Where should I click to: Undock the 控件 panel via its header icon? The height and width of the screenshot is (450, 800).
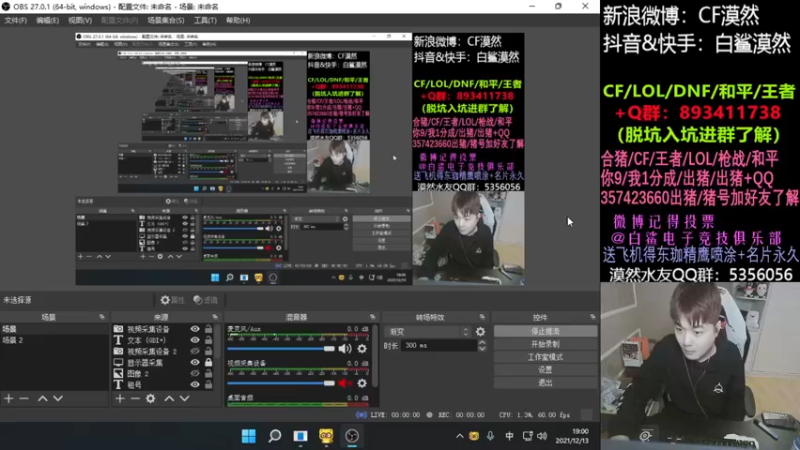592,317
